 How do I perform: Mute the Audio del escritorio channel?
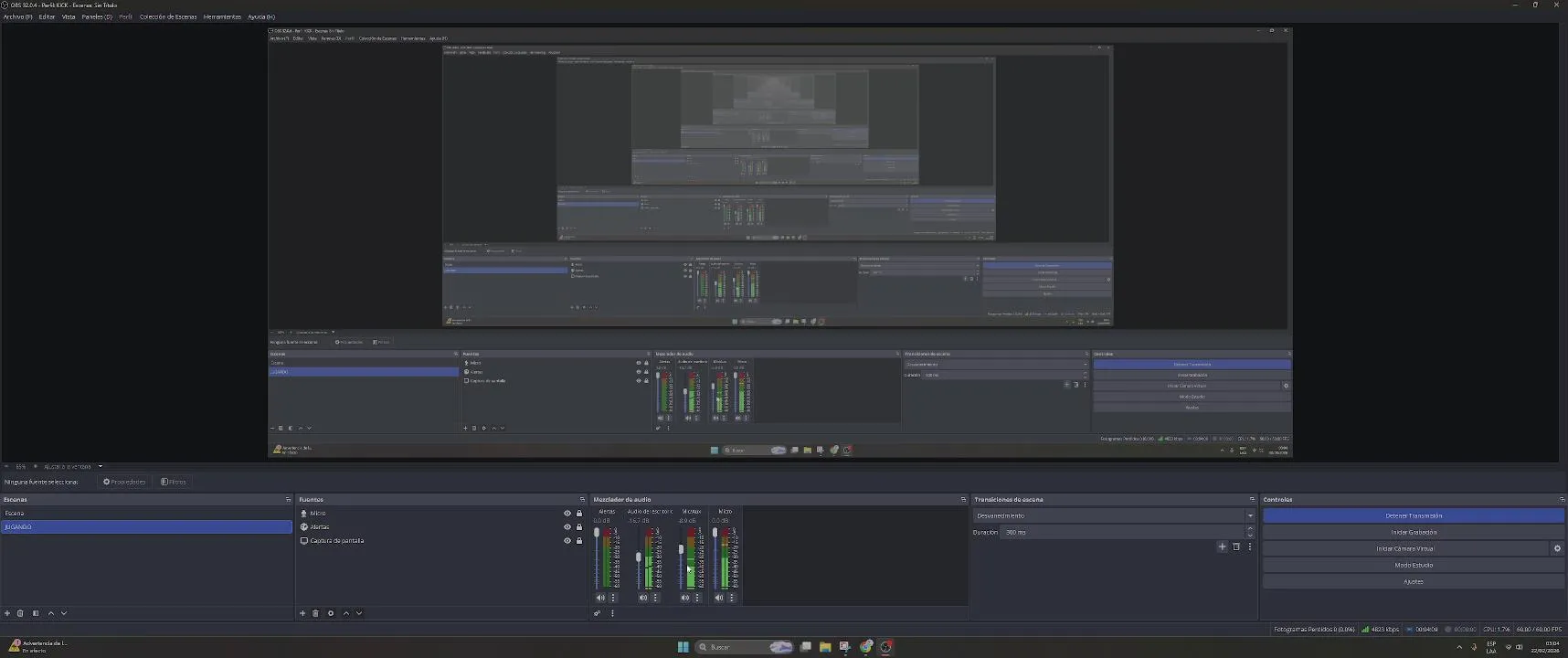pos(643,598)
